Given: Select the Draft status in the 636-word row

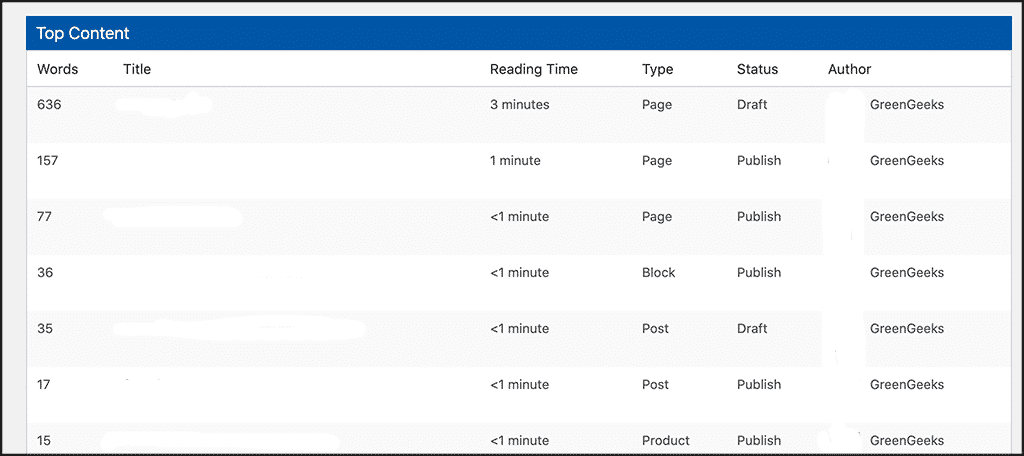Looking at the screenshot, I should (x=752, y=105).
